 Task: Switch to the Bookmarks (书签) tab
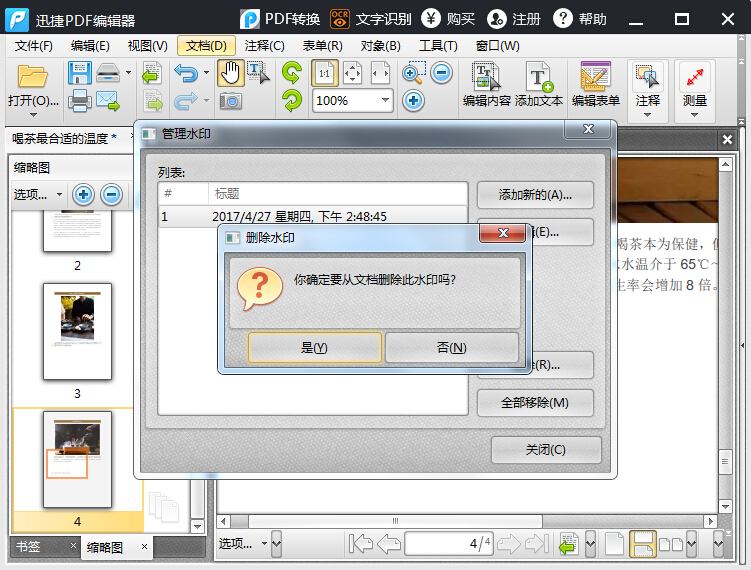(27, 547)
